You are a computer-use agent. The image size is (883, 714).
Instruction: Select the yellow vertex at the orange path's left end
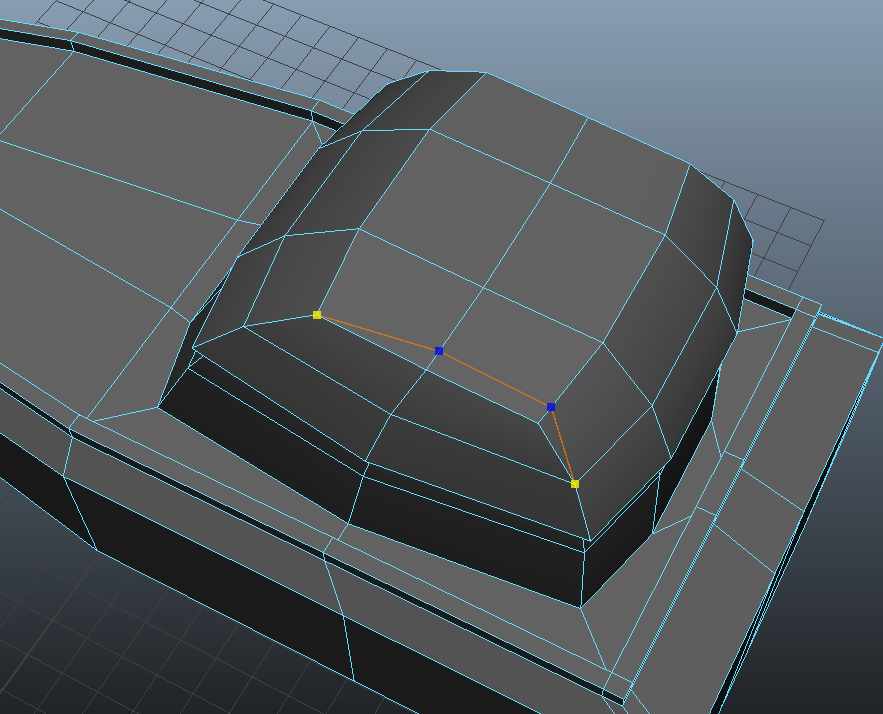click(x=317, y=315)
